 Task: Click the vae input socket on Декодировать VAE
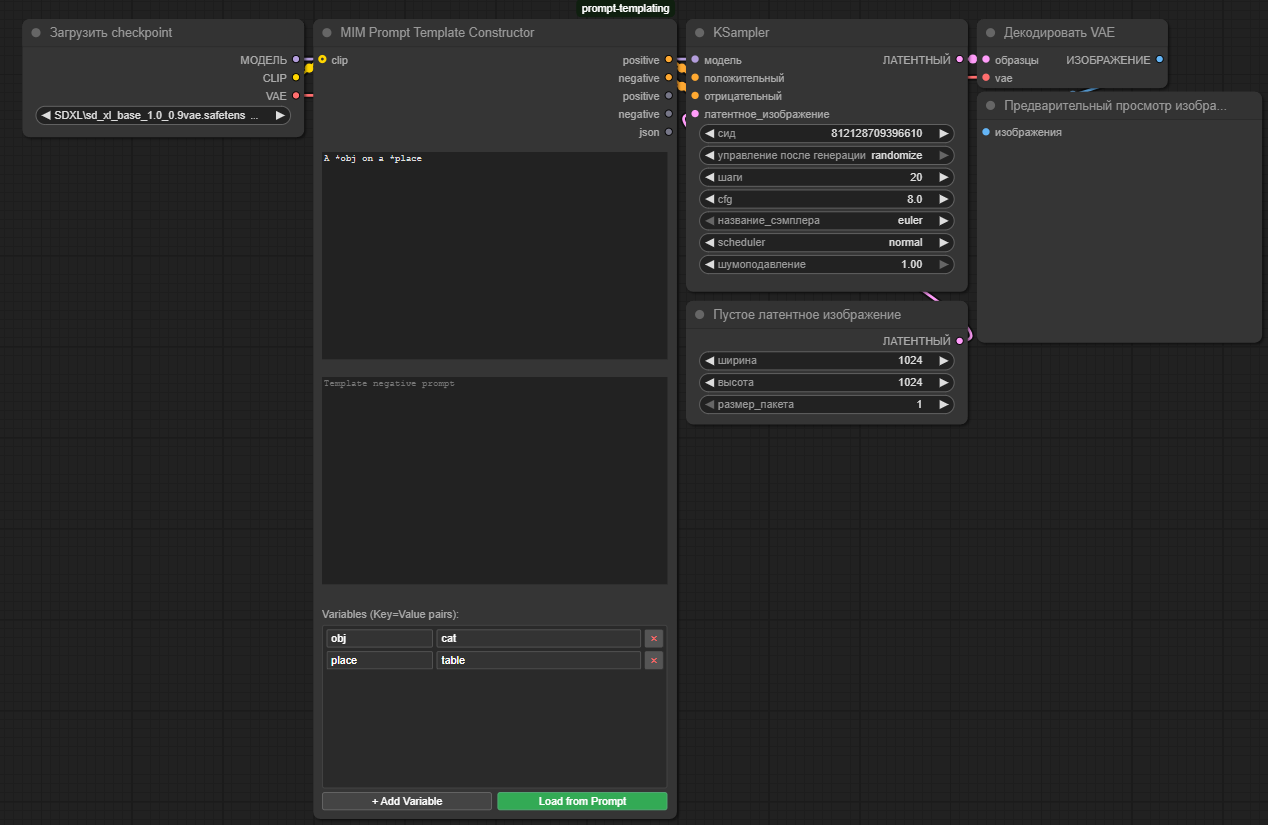(x=986, y=78)
